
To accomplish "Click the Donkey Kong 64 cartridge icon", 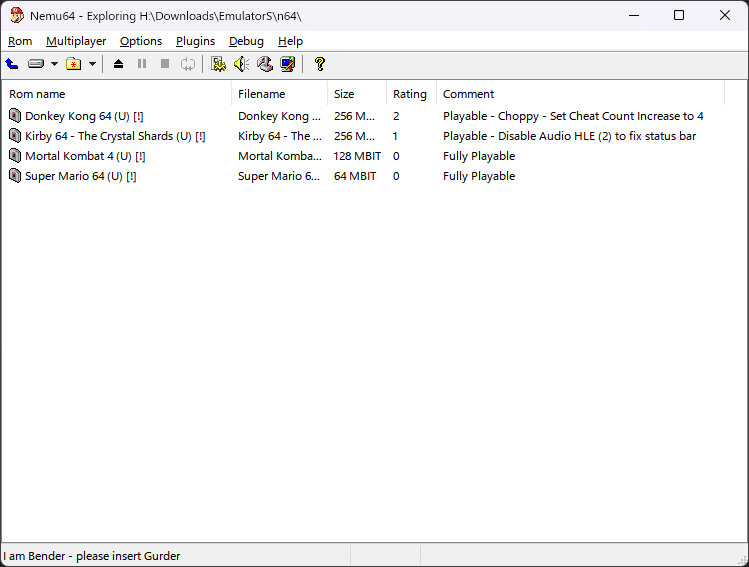I will [x=15, y=116].
